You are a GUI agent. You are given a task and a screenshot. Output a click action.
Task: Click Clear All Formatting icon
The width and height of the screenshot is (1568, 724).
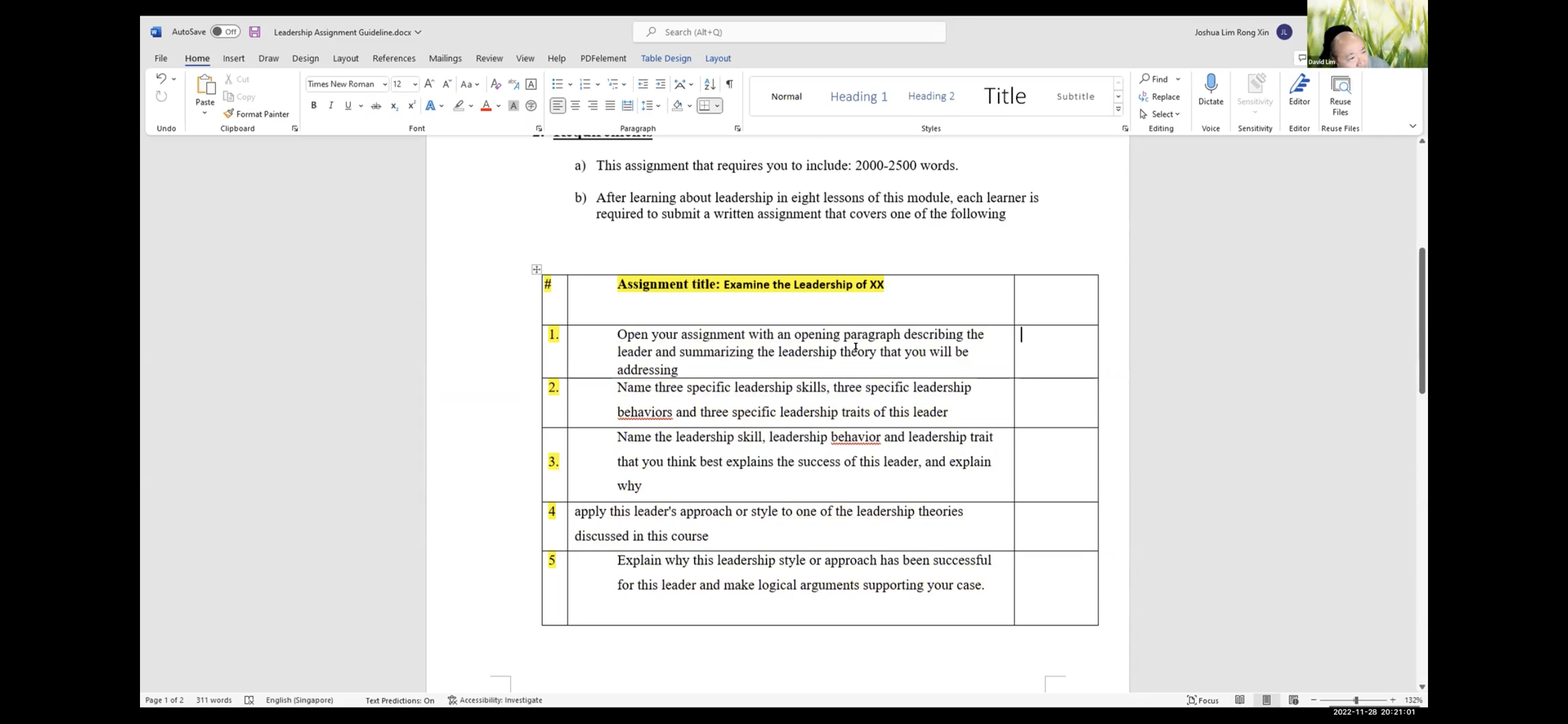(495, 84)
